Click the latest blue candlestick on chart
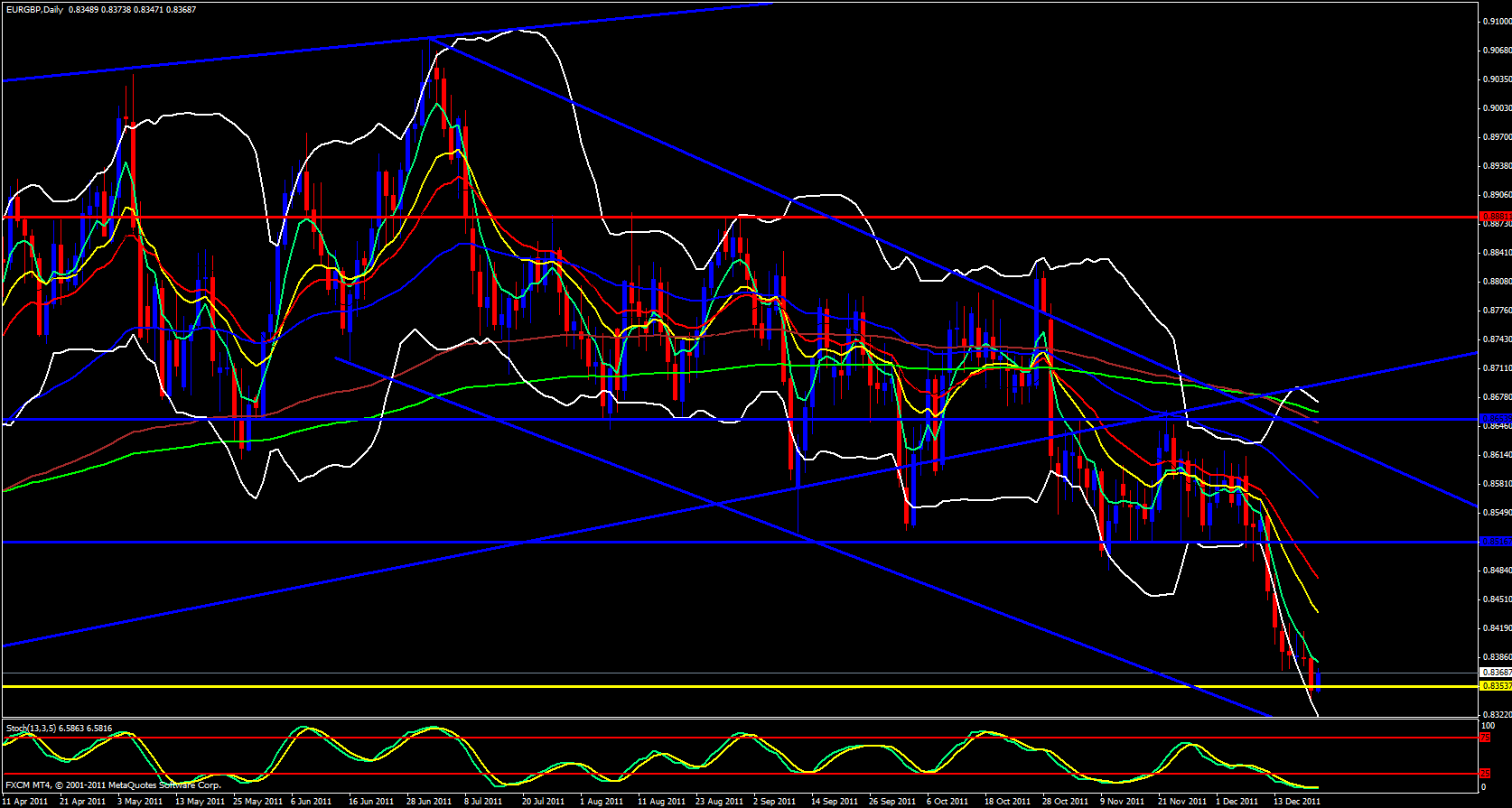 pos(1319,682)
